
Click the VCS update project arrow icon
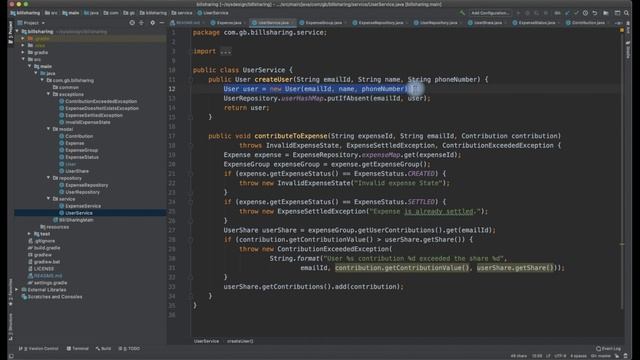click(x=567, y=13)
